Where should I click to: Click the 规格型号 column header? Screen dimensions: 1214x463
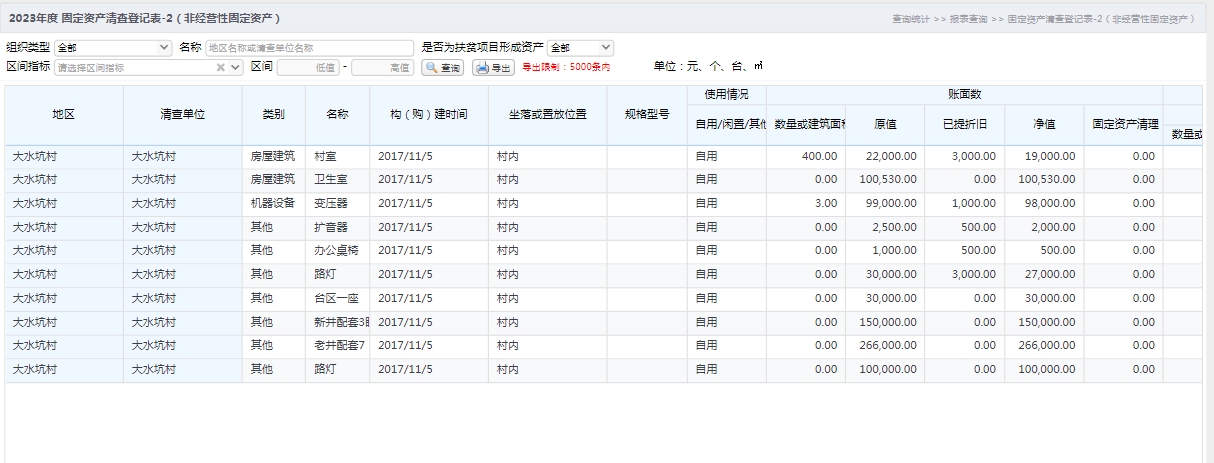[647, 115]
